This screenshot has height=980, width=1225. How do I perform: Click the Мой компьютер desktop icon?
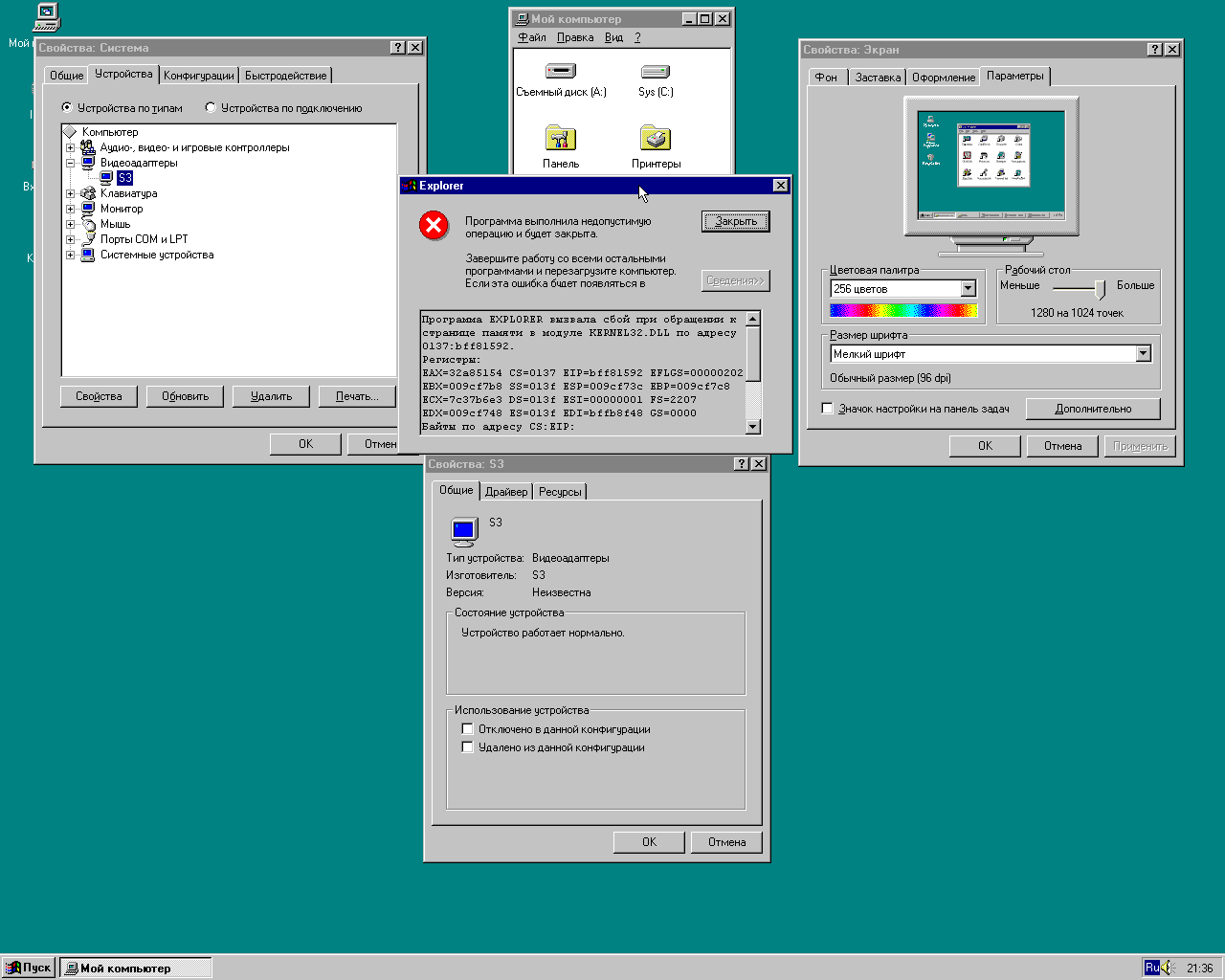pyautogui.click(x=46, y=16)
